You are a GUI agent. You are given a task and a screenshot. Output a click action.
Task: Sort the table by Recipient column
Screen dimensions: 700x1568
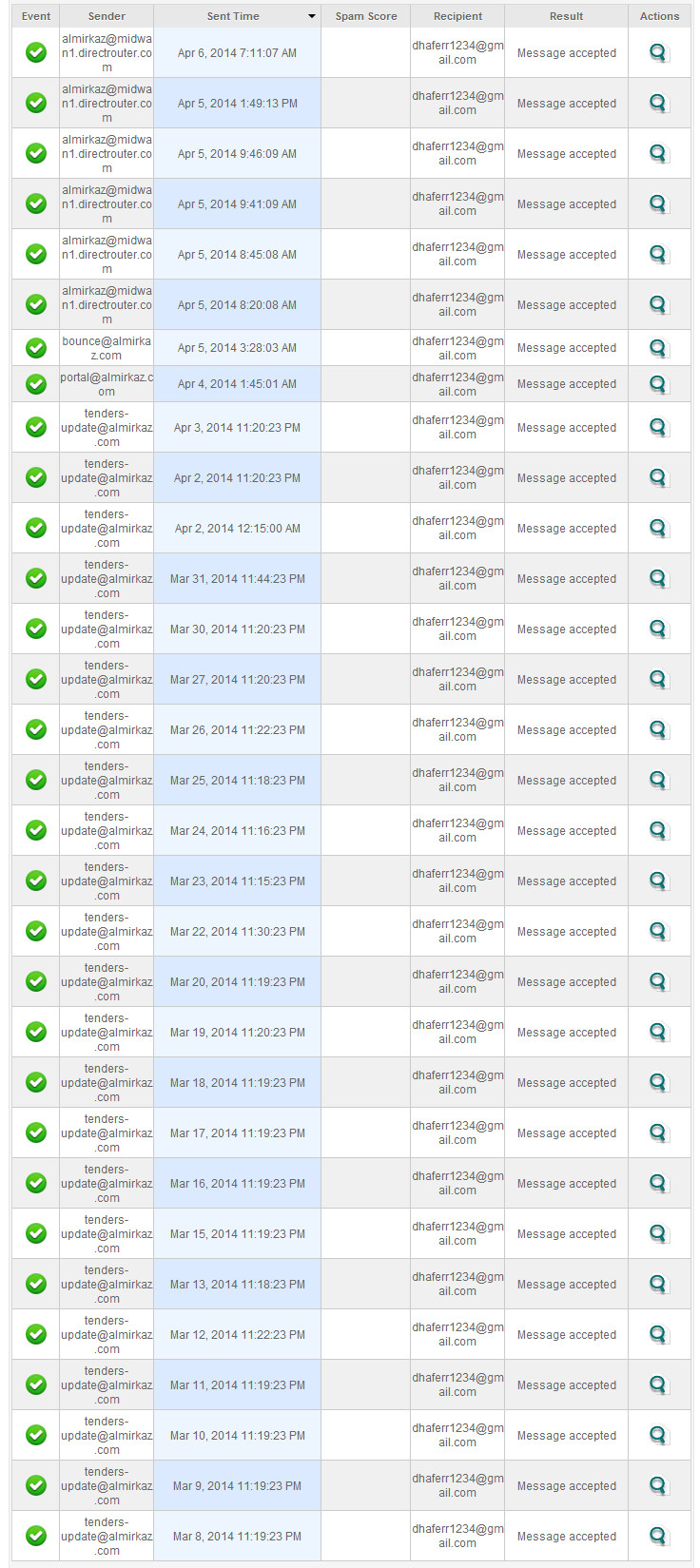(457, 16)
